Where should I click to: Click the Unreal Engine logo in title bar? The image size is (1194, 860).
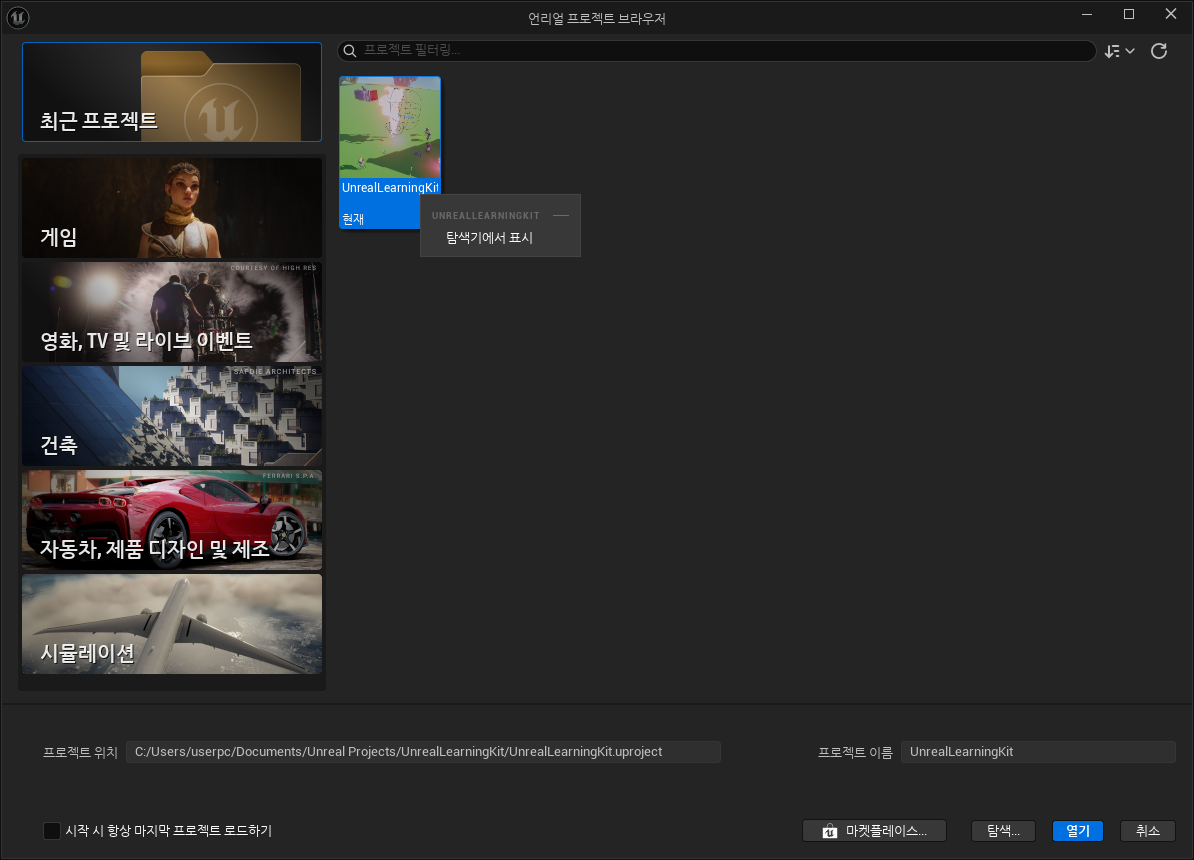coord(18,17)
